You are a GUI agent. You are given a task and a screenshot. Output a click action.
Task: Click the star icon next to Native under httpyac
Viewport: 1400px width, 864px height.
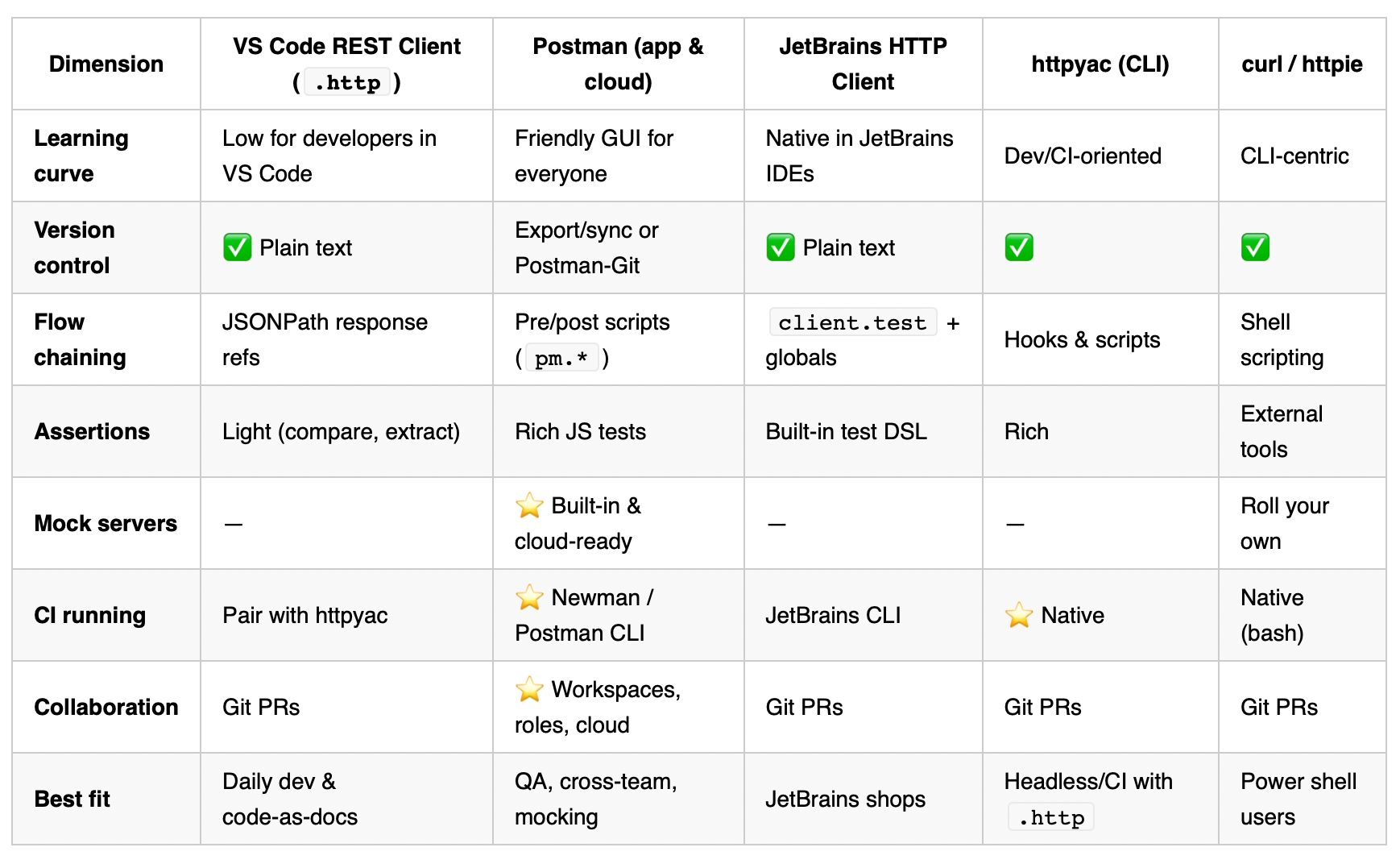[x=1019, y=615]
